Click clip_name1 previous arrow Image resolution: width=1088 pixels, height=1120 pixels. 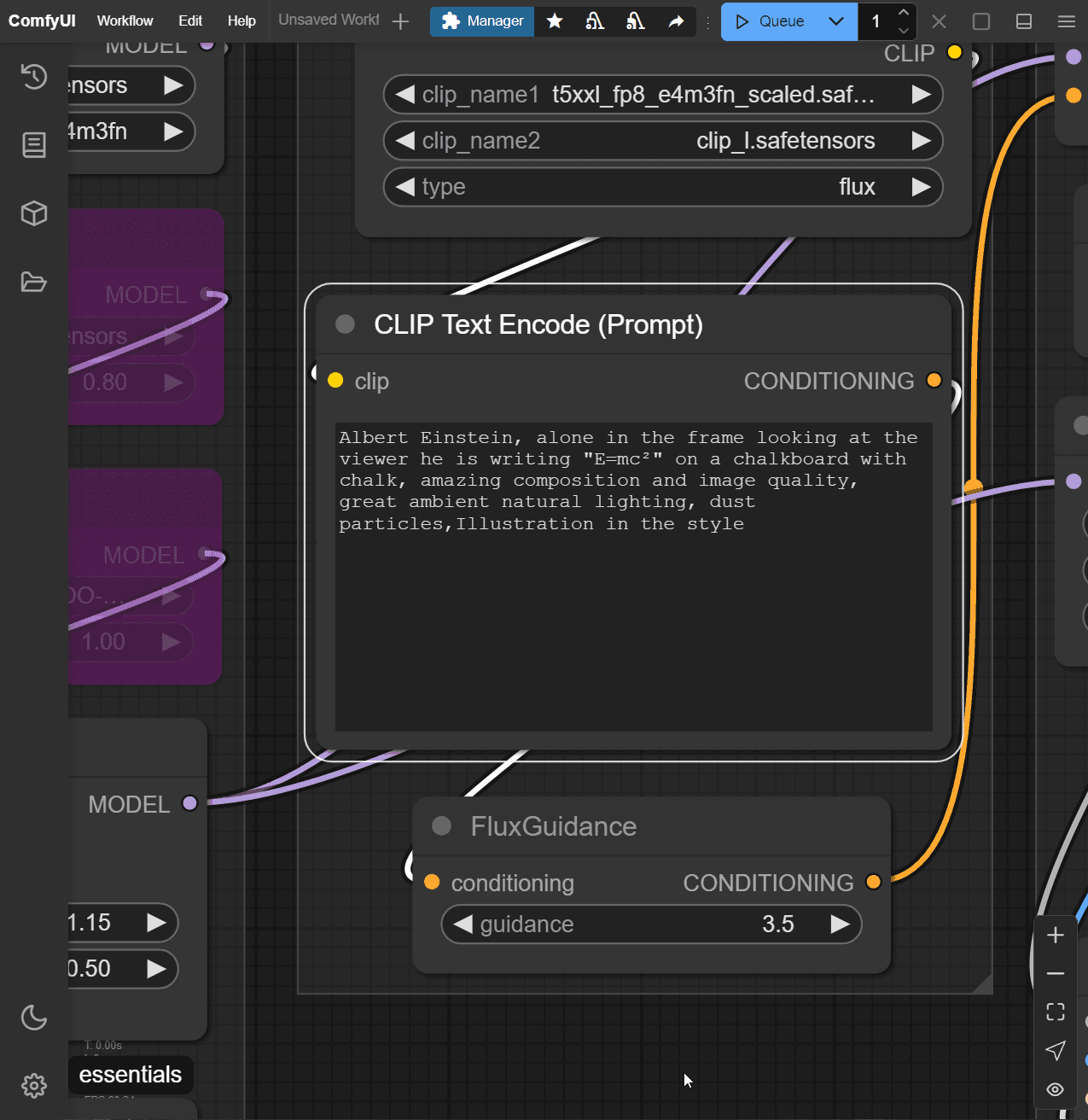[x=405, y=94]
